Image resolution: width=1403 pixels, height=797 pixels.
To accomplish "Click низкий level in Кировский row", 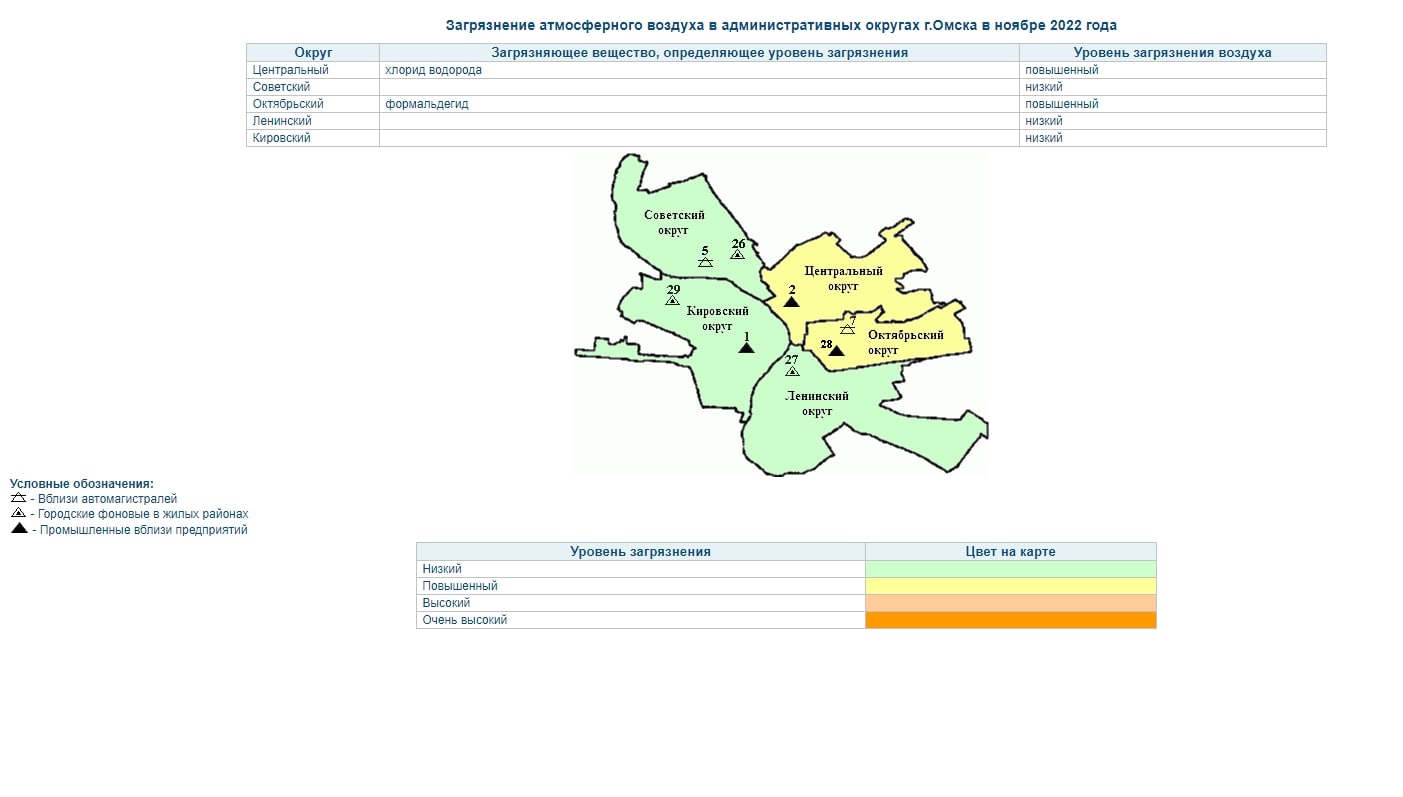I will click(x=1173, y=138).
